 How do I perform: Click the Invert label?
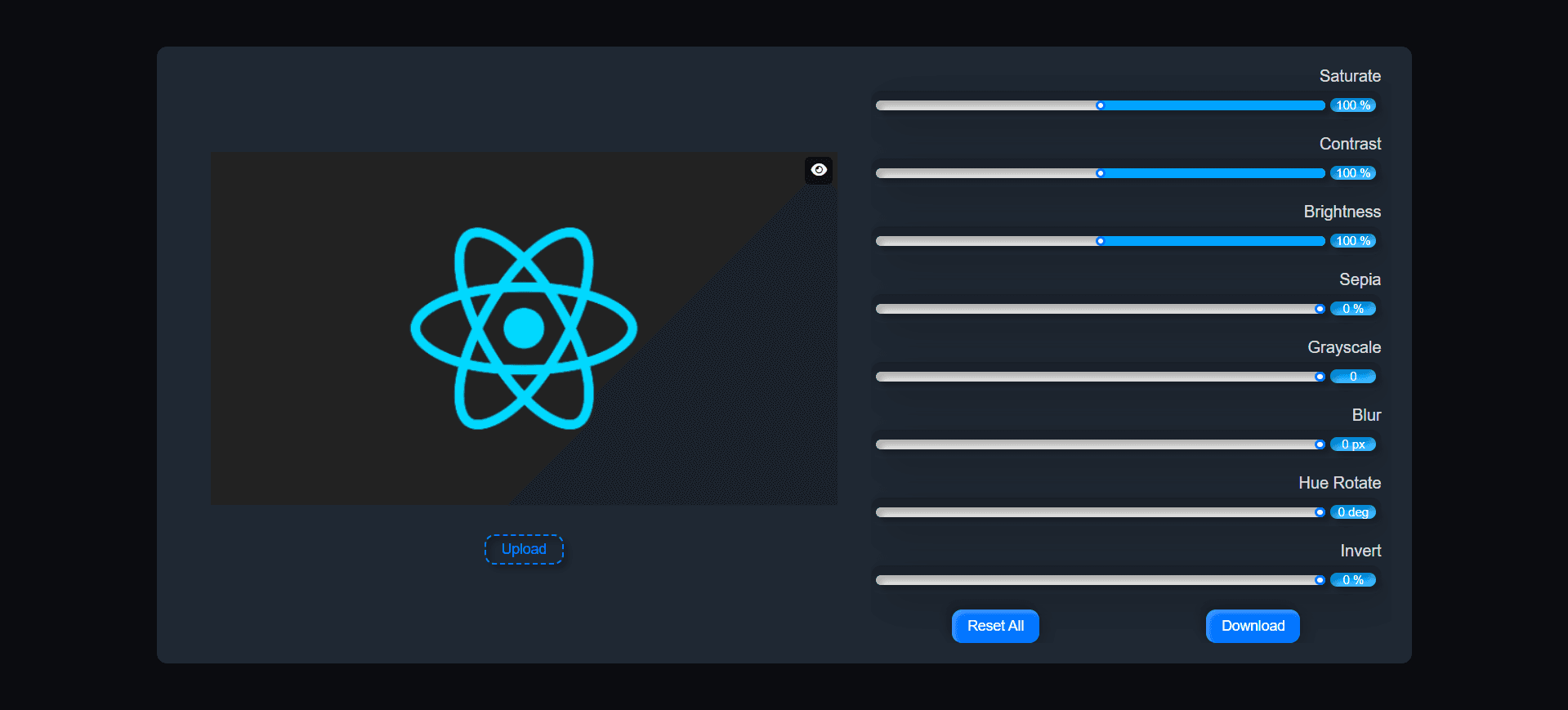[x=1360, y=551]
